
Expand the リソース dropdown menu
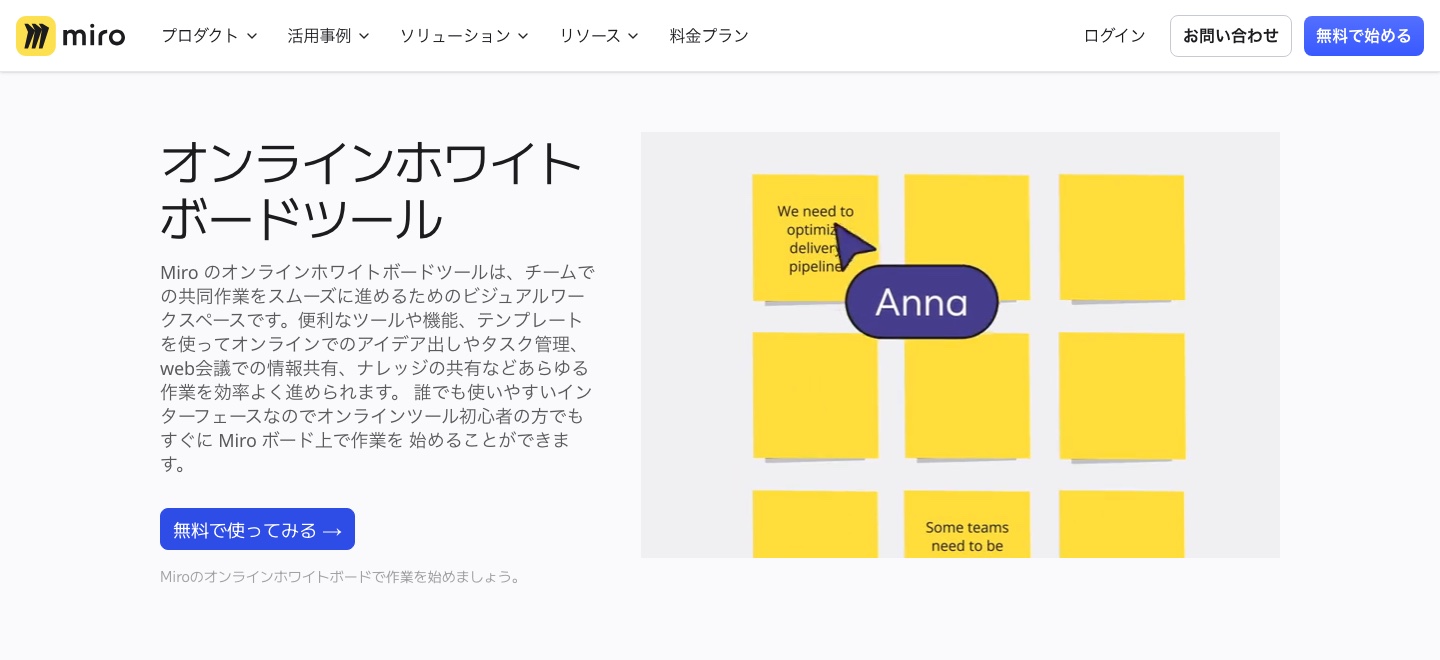pos(599,36)
